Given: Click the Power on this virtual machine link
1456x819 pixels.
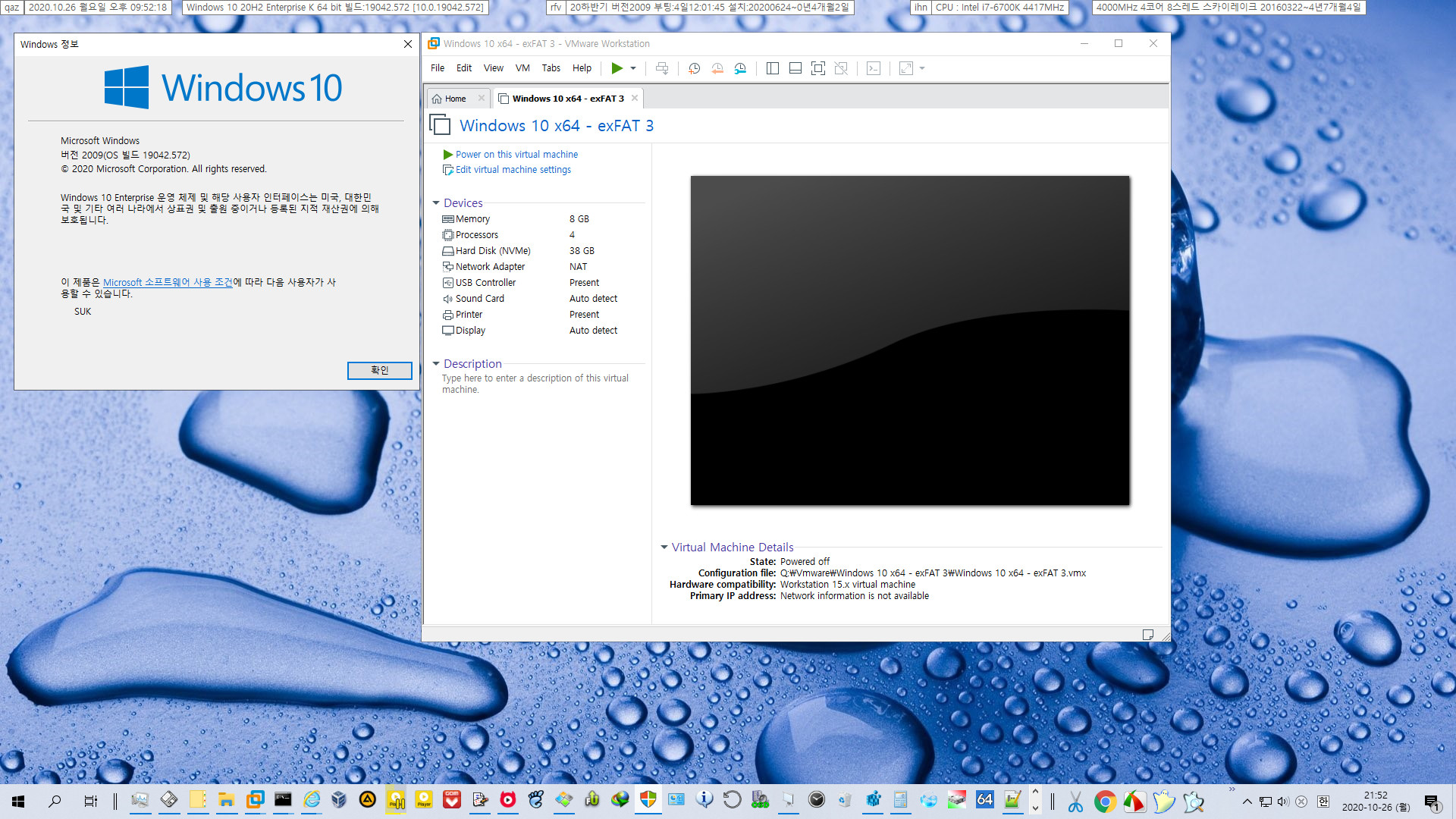Looking at the screenshot, I should [x=516, y=153].
